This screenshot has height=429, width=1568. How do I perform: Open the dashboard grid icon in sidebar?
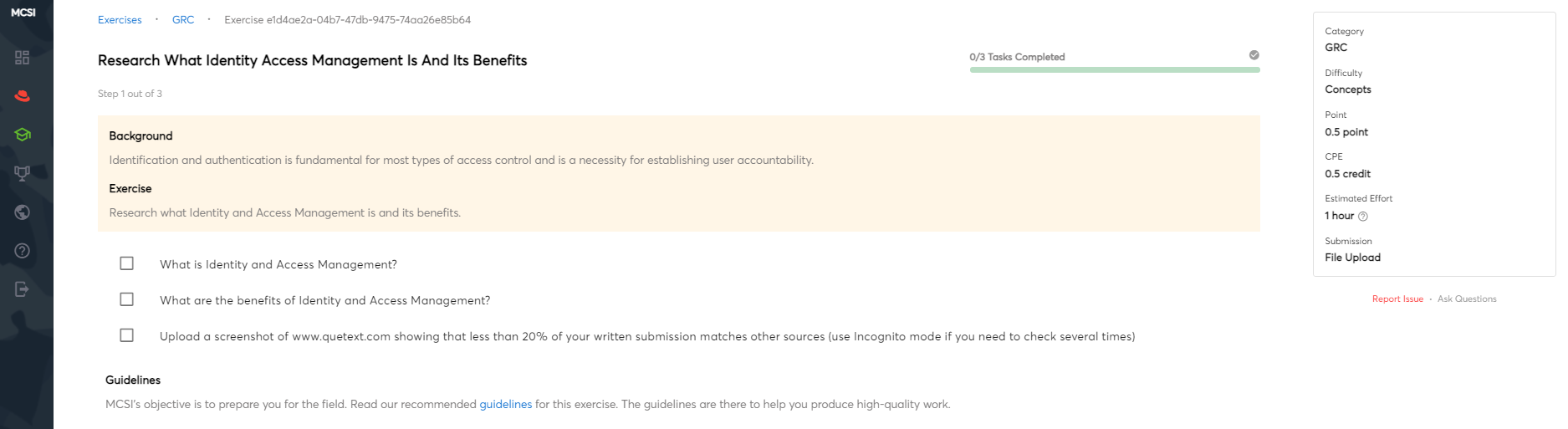[23, 58]
